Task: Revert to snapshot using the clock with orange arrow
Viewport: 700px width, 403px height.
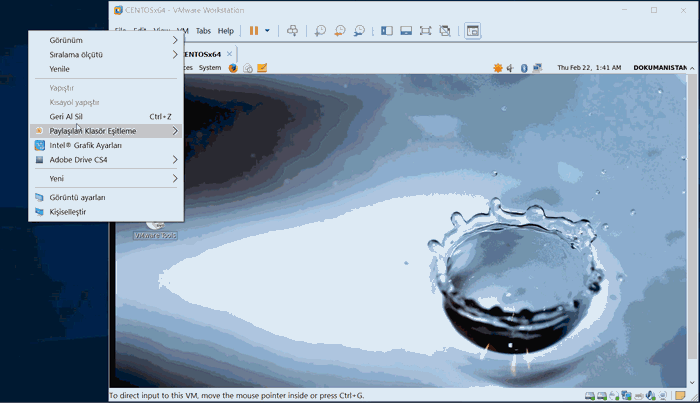Action: click(x=339, y=31)
